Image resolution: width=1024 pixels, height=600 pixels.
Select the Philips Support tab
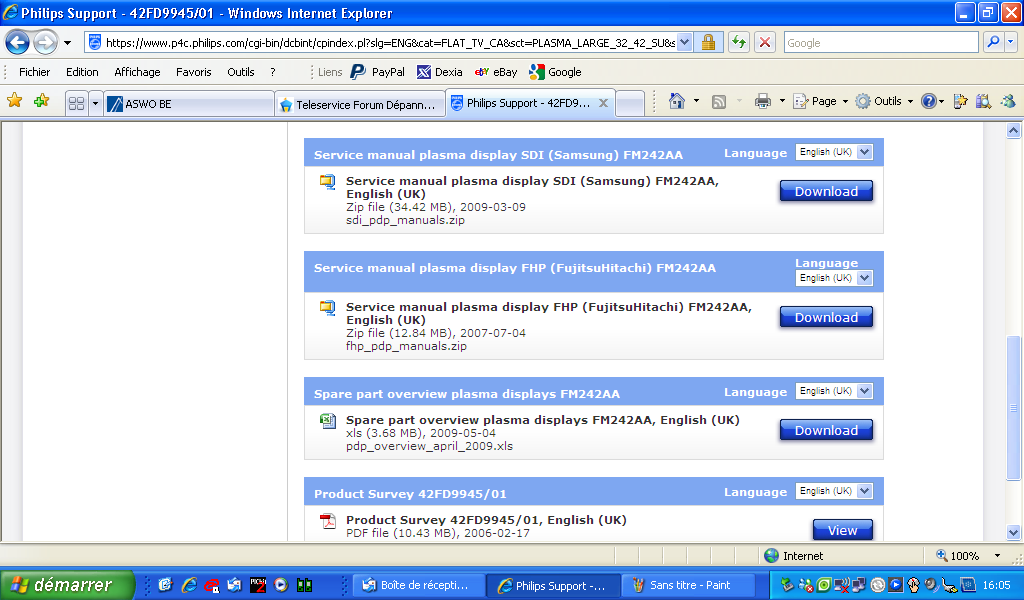[x=528, y=103]
